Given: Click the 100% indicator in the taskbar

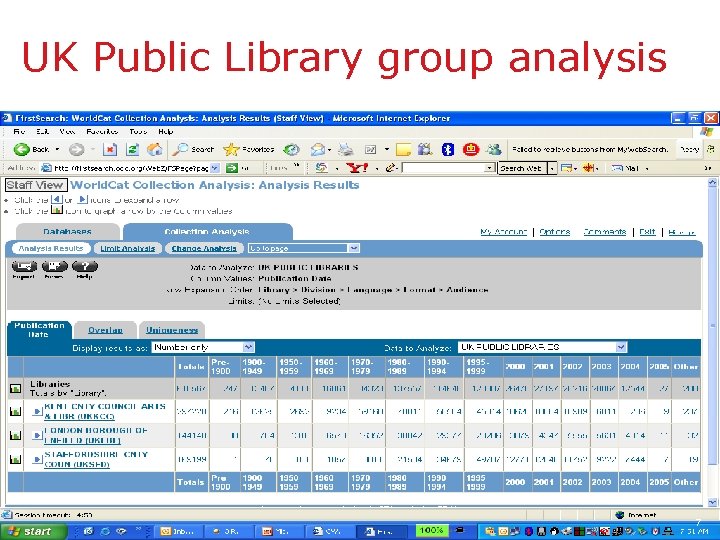Looking at the screenshot, I should 432,530.
